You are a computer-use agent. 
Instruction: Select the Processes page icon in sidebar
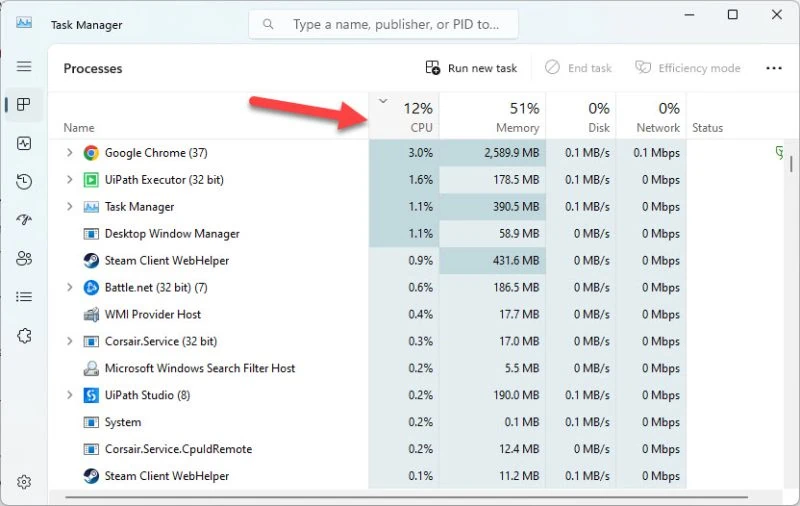click(24, 105)
